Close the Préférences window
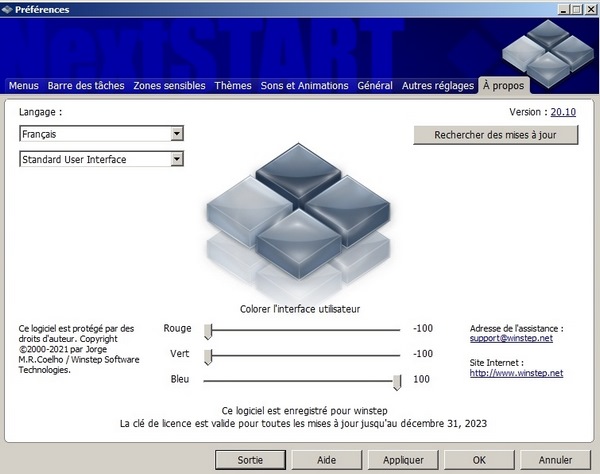The width and height of the screenshot is (600, 474). coord(591,10)
